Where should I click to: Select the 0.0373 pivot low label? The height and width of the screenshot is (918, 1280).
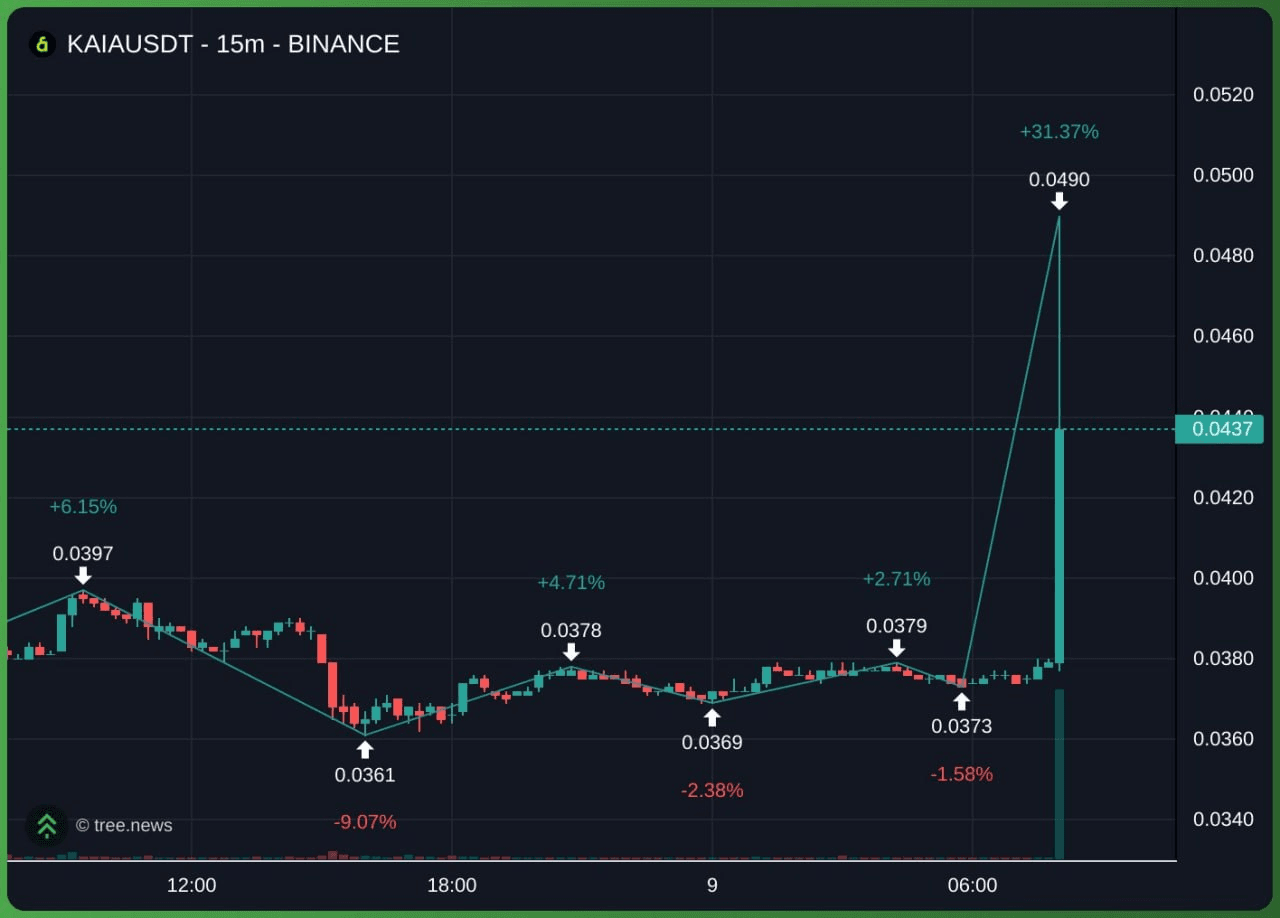tap(961, 726)
